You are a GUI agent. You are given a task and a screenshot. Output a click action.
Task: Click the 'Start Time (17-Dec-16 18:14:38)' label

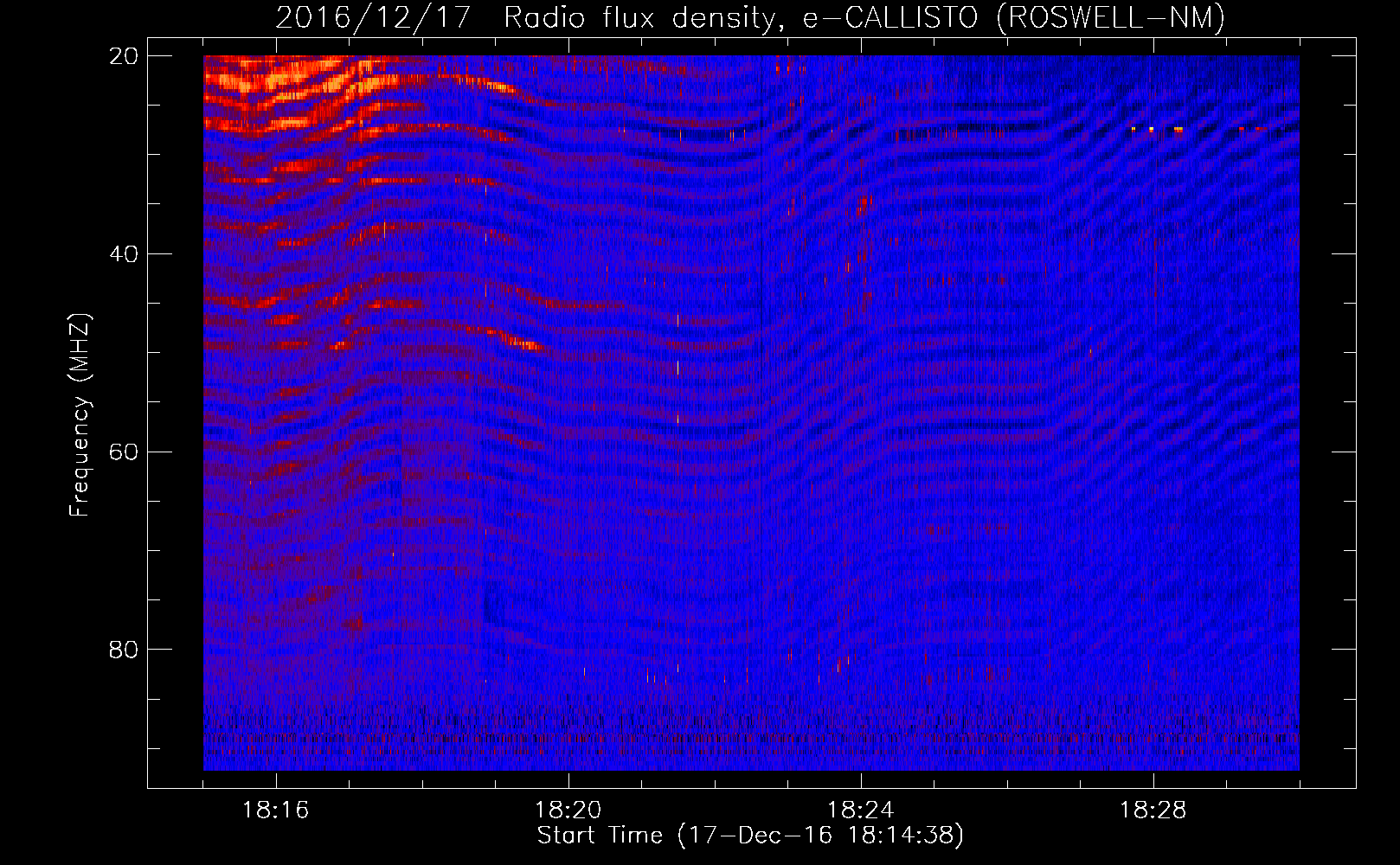750,836
